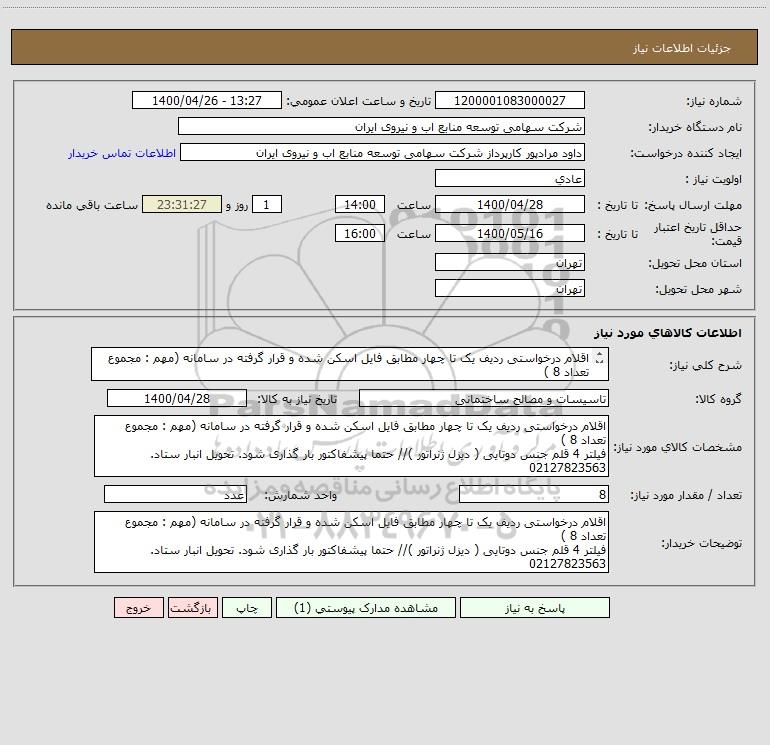
Task: Click the label ساعت باقی مانده
Action: (x=92, y=205)
